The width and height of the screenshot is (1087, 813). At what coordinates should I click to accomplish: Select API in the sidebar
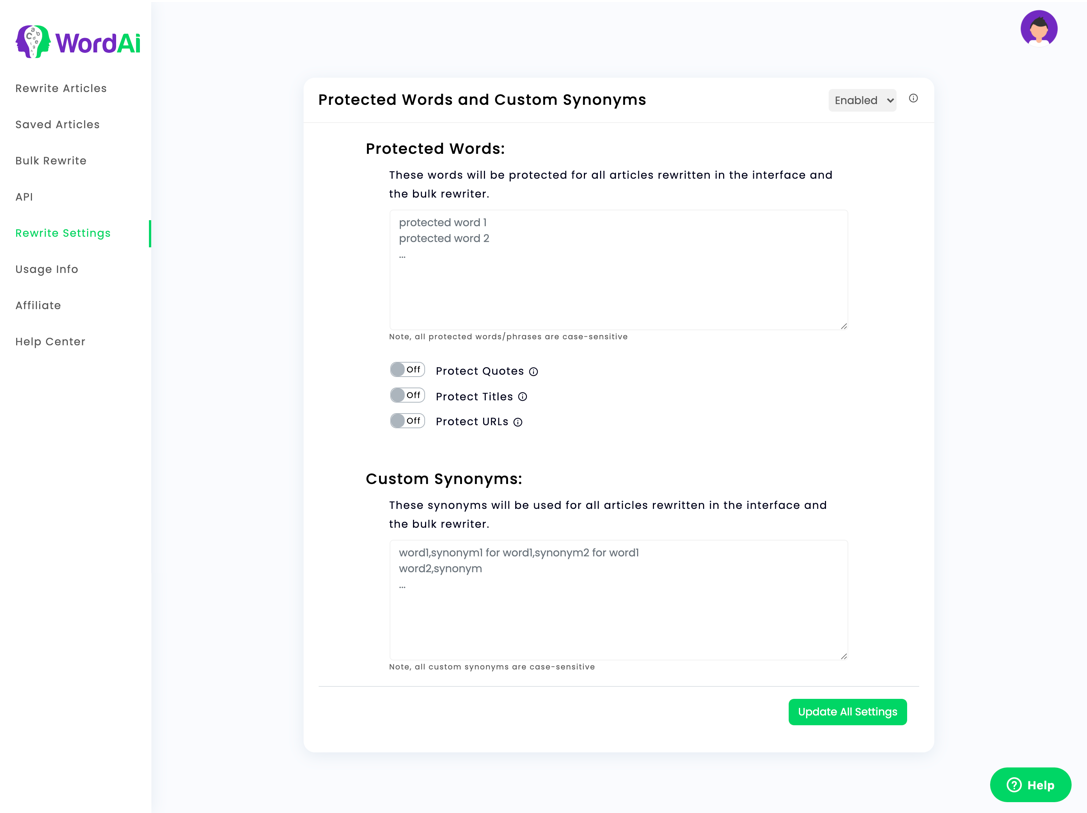click(x=24, y=196)
